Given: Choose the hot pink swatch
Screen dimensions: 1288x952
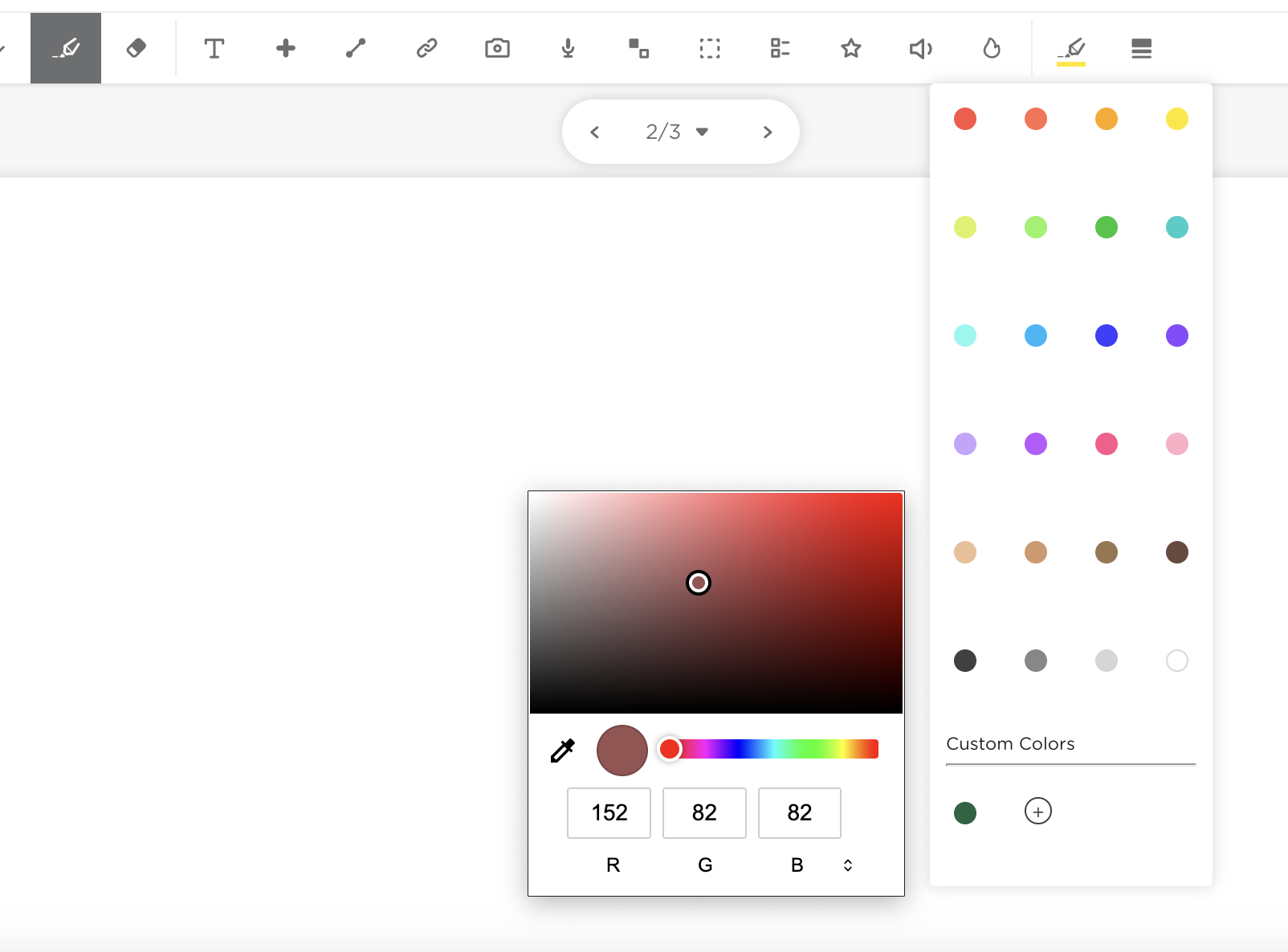Looking at the screenshot, I should pos(1107,444).
